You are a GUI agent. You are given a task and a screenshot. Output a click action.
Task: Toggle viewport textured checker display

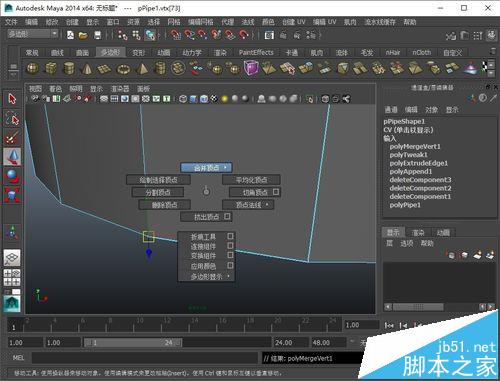tap(214, 99)
